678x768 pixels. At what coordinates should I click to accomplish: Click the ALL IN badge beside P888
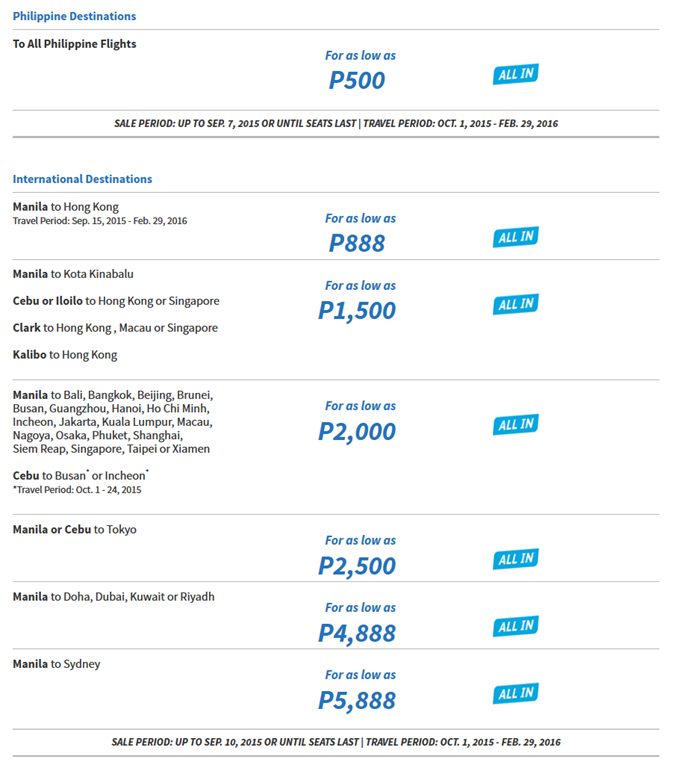pyautogui.click(x=515, y=237)
